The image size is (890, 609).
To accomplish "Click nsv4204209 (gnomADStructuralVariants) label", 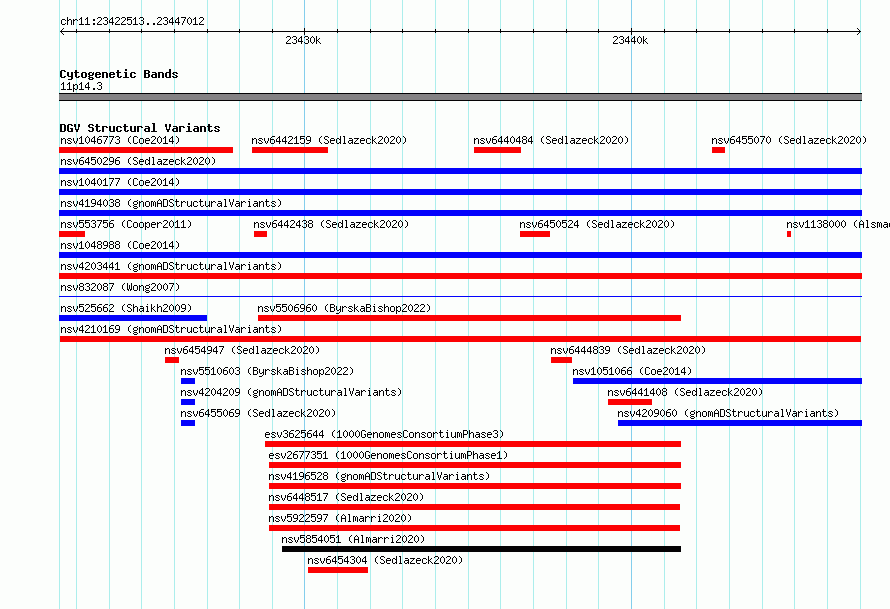I will tap(291, 392).
